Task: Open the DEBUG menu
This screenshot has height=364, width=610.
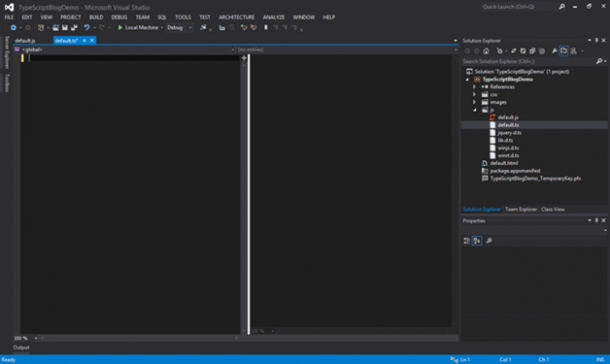Action: click(119, 17)
